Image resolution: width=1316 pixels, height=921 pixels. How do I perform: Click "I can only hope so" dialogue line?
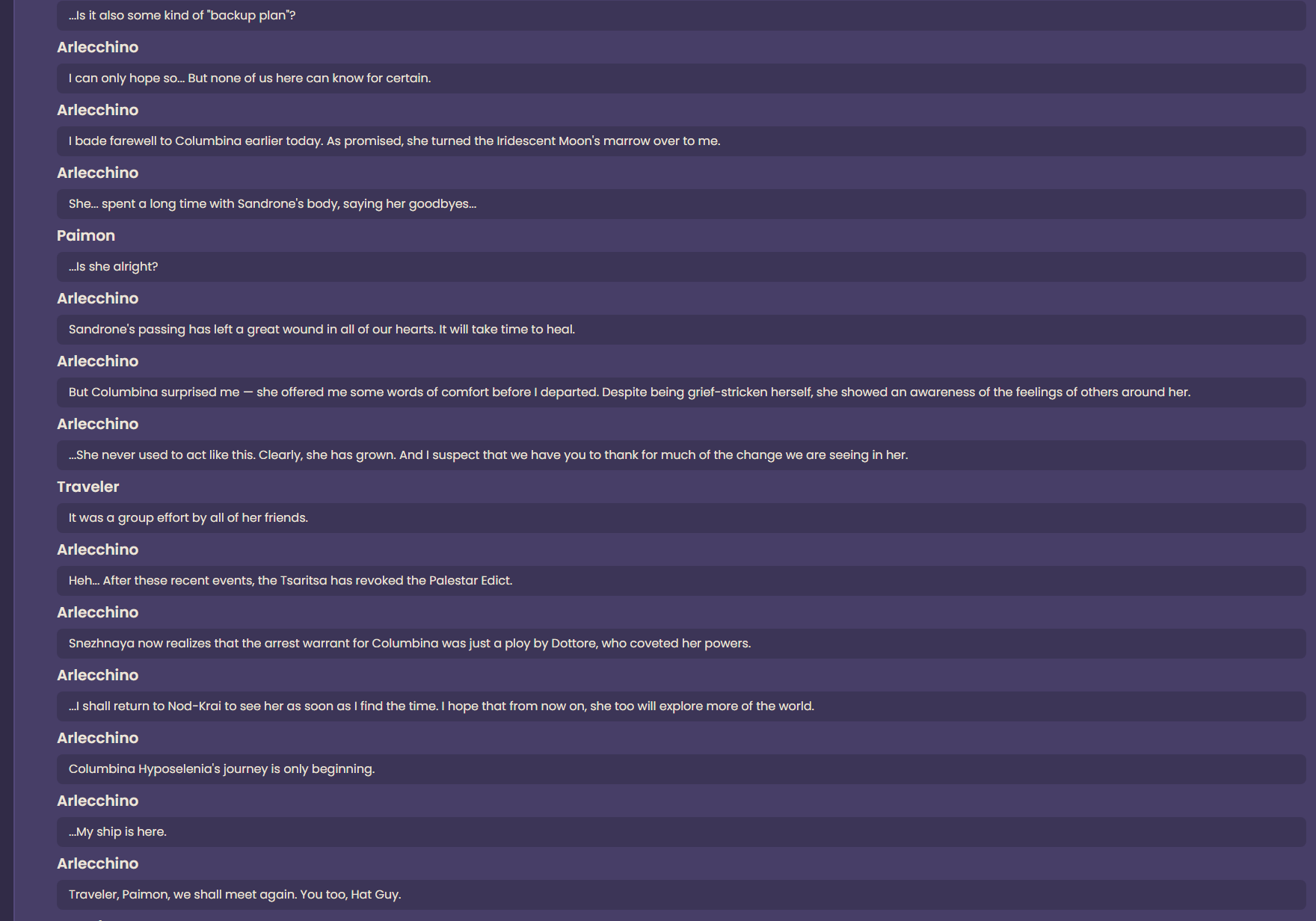click(681, 78)
